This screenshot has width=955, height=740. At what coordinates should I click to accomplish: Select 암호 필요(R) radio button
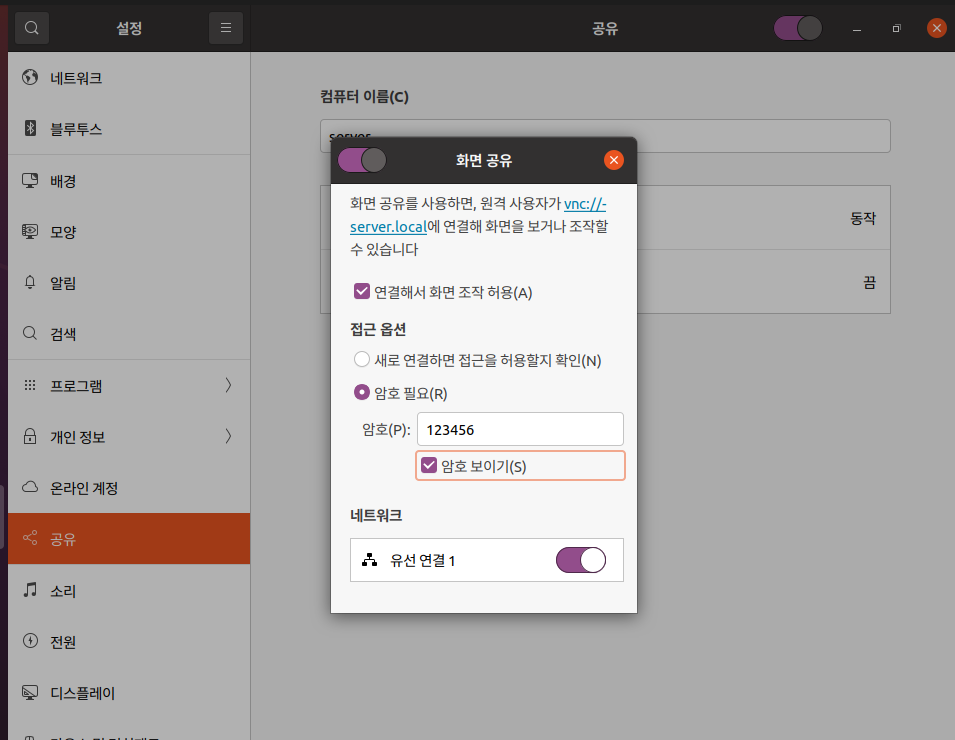(362, 392)
